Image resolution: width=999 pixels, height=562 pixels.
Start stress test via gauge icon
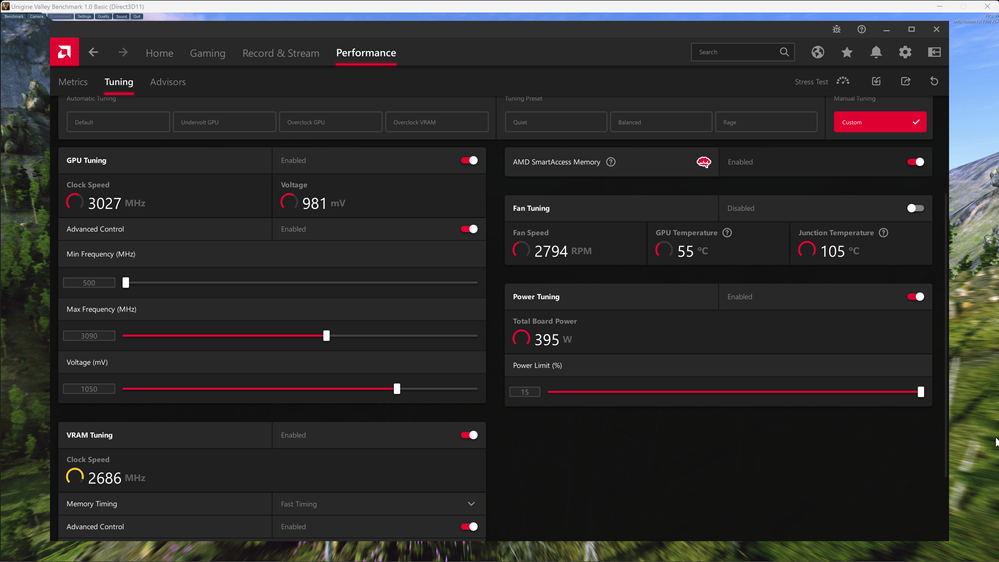(843, 82)
